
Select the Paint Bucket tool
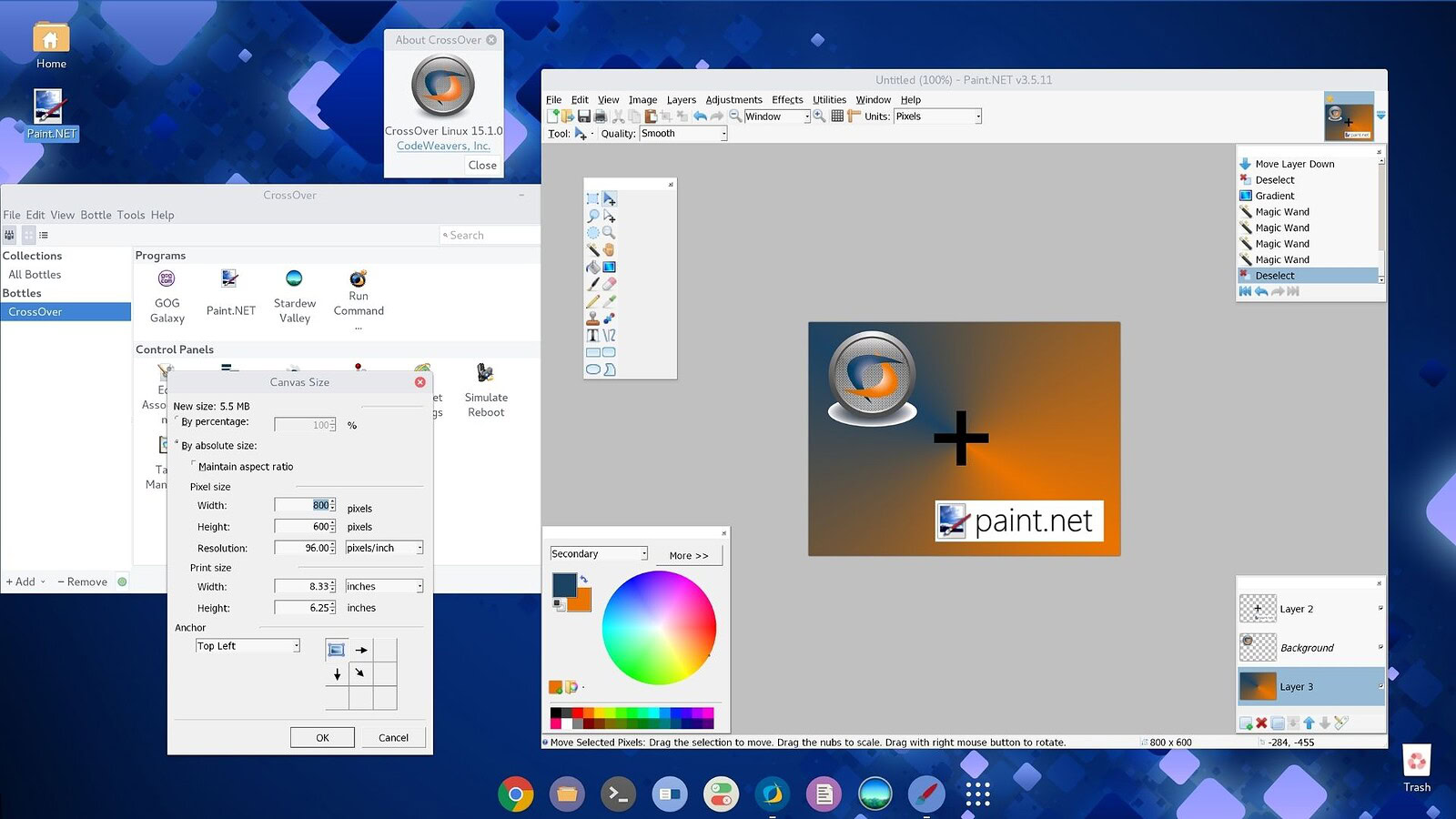pos(592,267)
